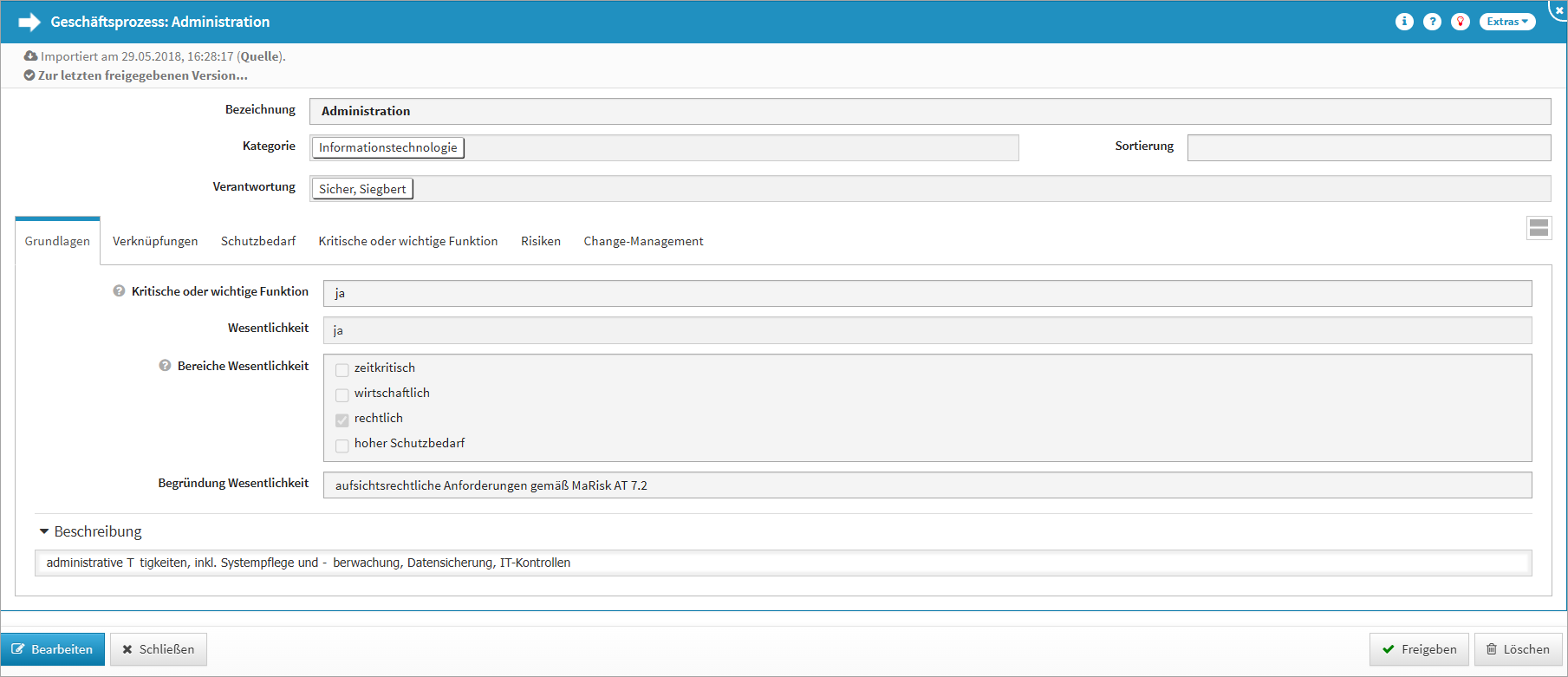Click the red lightbulb hint icon
Viewport: 1568px width, 677px height.
pos(1461,22)
